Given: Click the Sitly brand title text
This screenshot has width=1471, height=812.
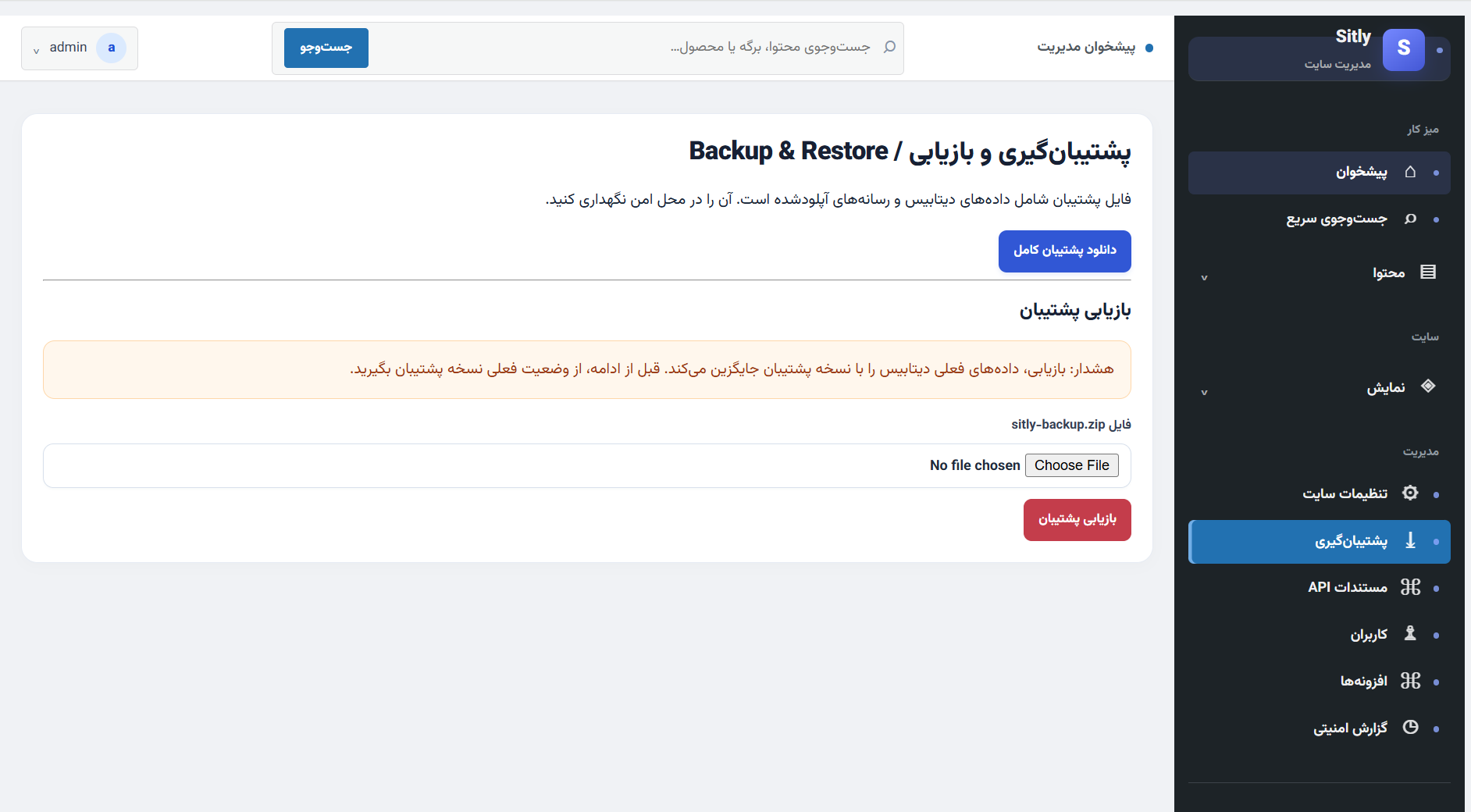Looking at the screenshot, I should (1353, 37).
